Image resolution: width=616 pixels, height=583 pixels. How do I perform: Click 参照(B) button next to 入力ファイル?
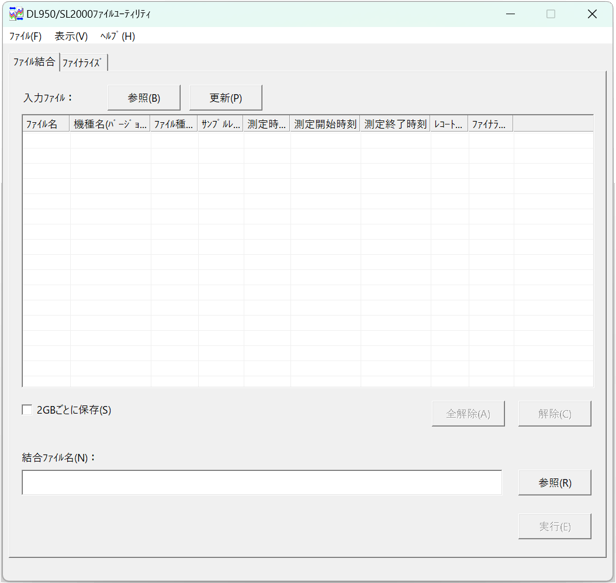(x=144, y=98)
